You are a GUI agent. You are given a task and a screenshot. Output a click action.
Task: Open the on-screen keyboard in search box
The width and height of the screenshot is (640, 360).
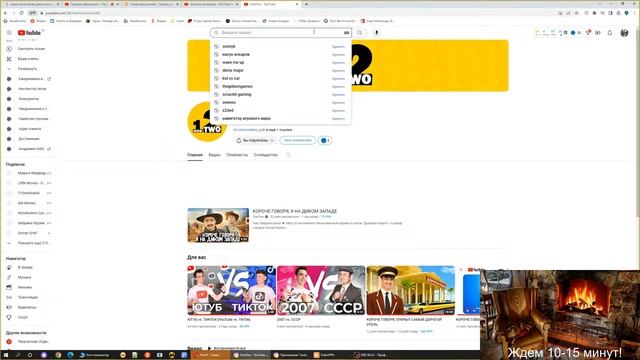coord(347,33)
